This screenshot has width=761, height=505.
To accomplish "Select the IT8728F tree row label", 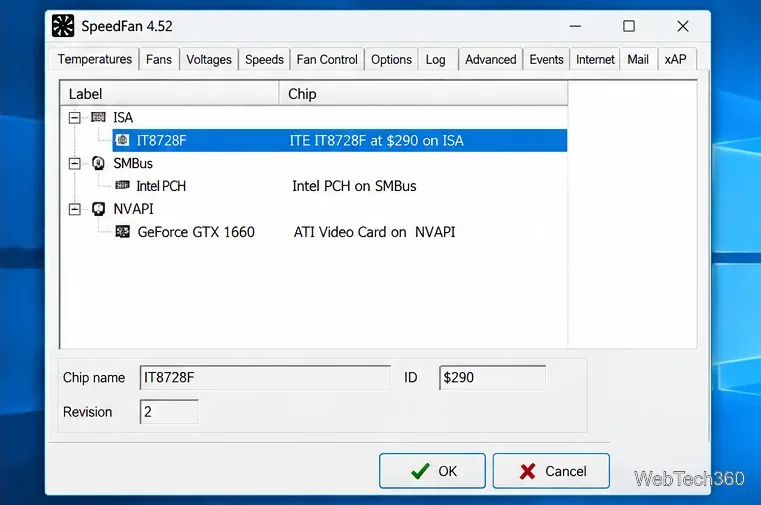I will (x=161, y=141).
